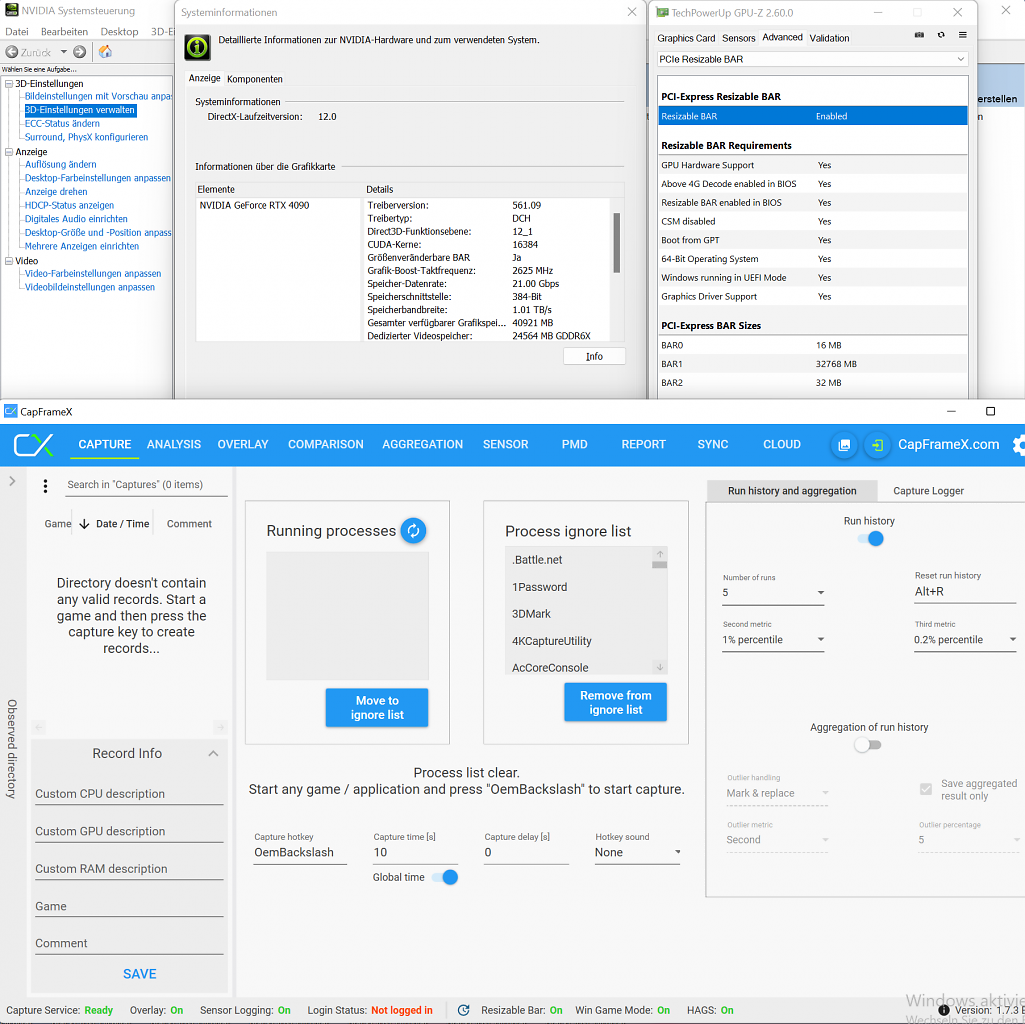1025x1024 pixels.
Task: Click right pagination arrow under captures list
Action: pyautogui.click(x=220, y=727)
